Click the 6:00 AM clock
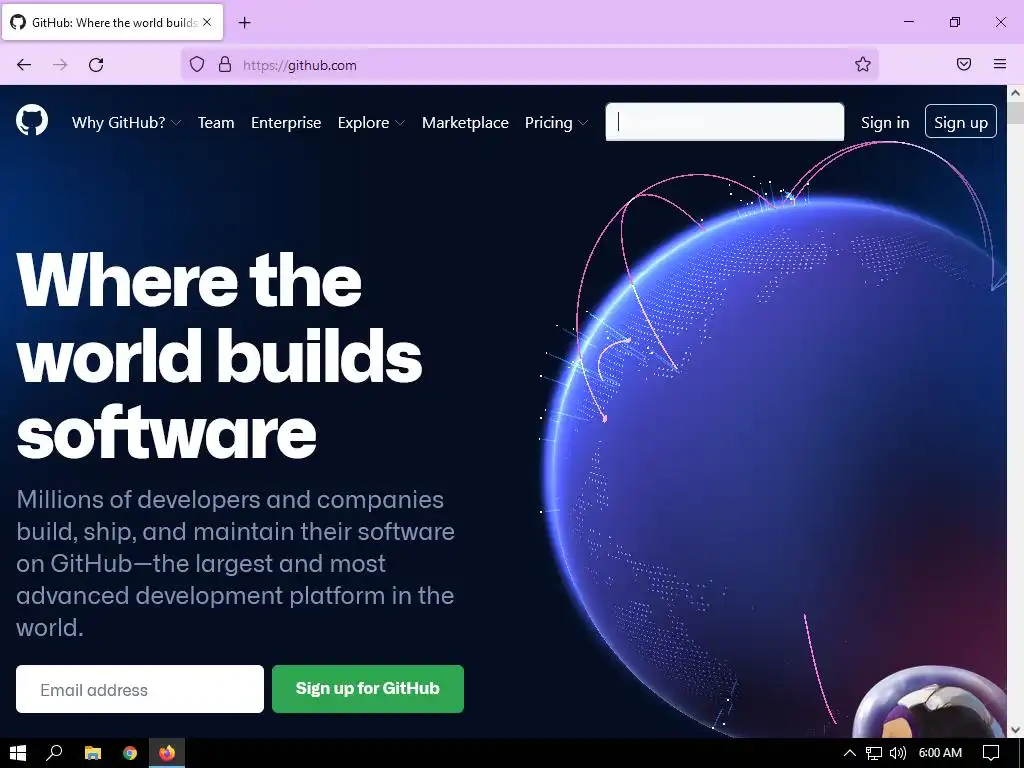1024x768 pixels. tap(940, 753)
